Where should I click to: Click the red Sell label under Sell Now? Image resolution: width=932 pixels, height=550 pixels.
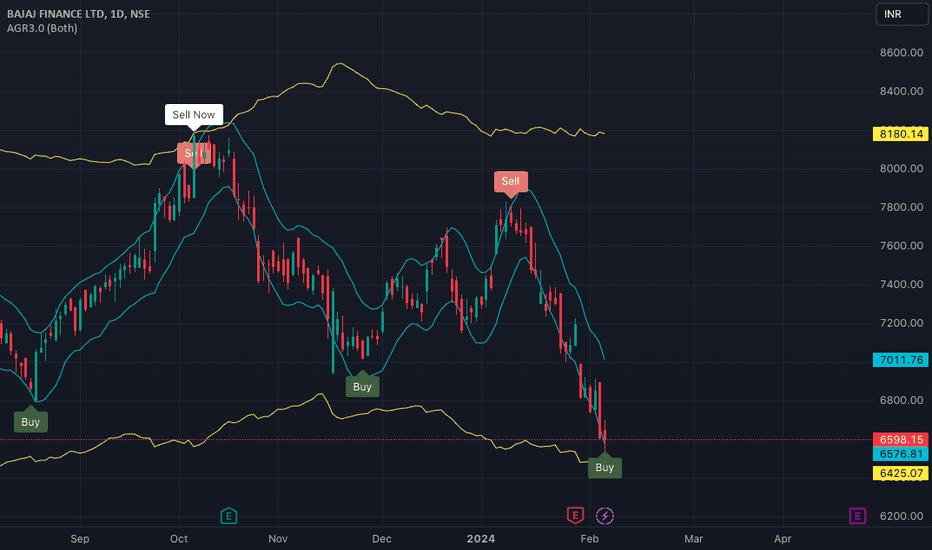pos(194,153)
